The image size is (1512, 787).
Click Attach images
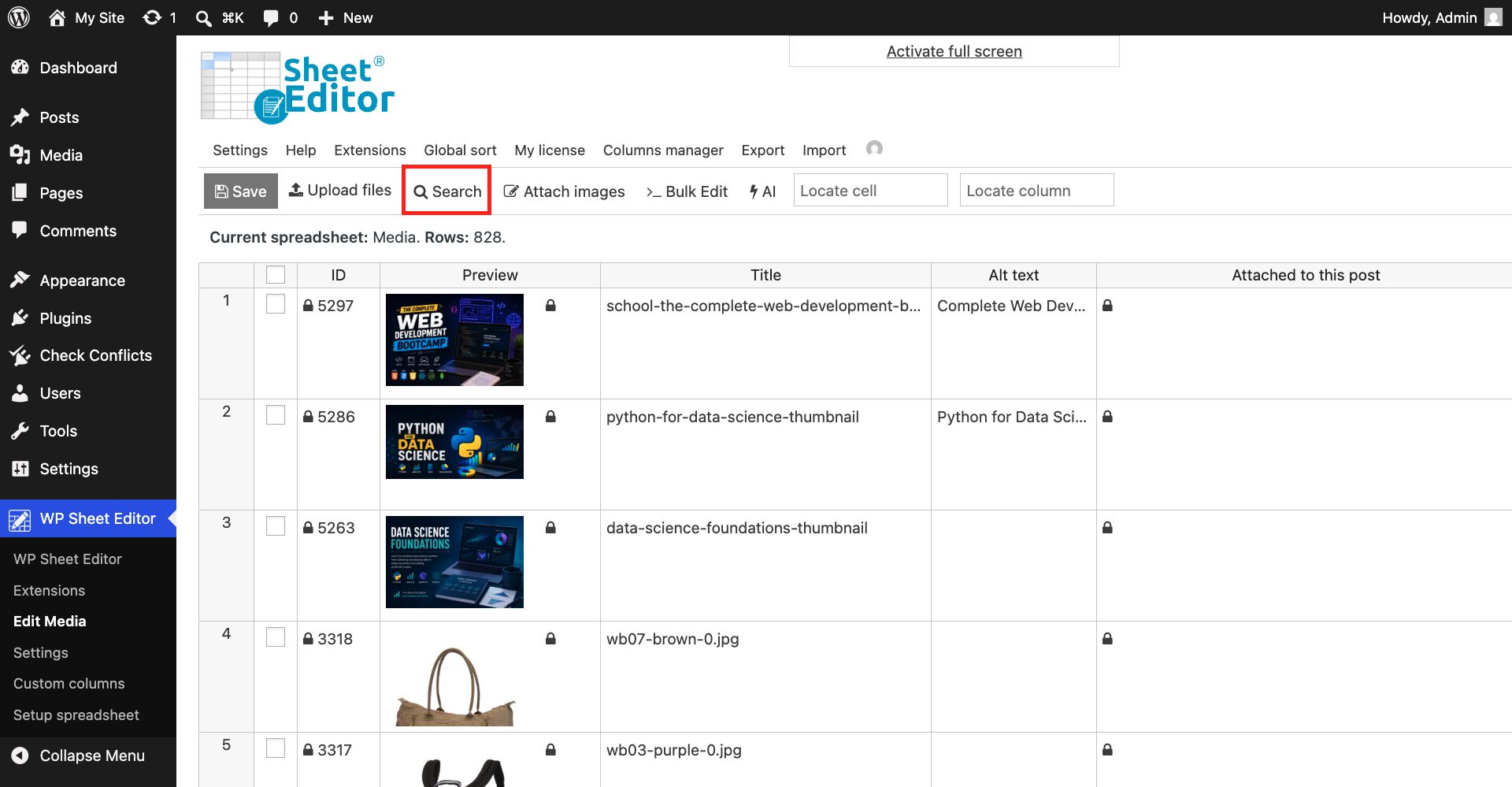click(564, 191)
